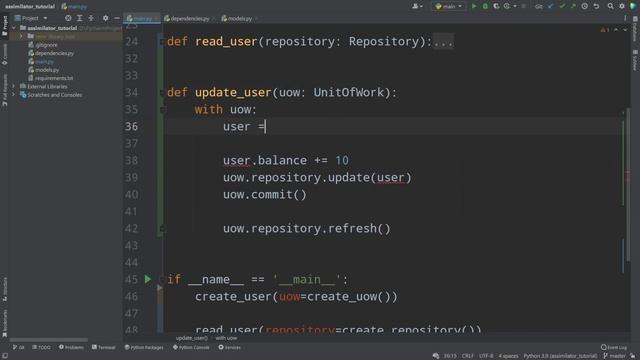
Task: Select opened file locate icon in Project panel
Action: 68,18
